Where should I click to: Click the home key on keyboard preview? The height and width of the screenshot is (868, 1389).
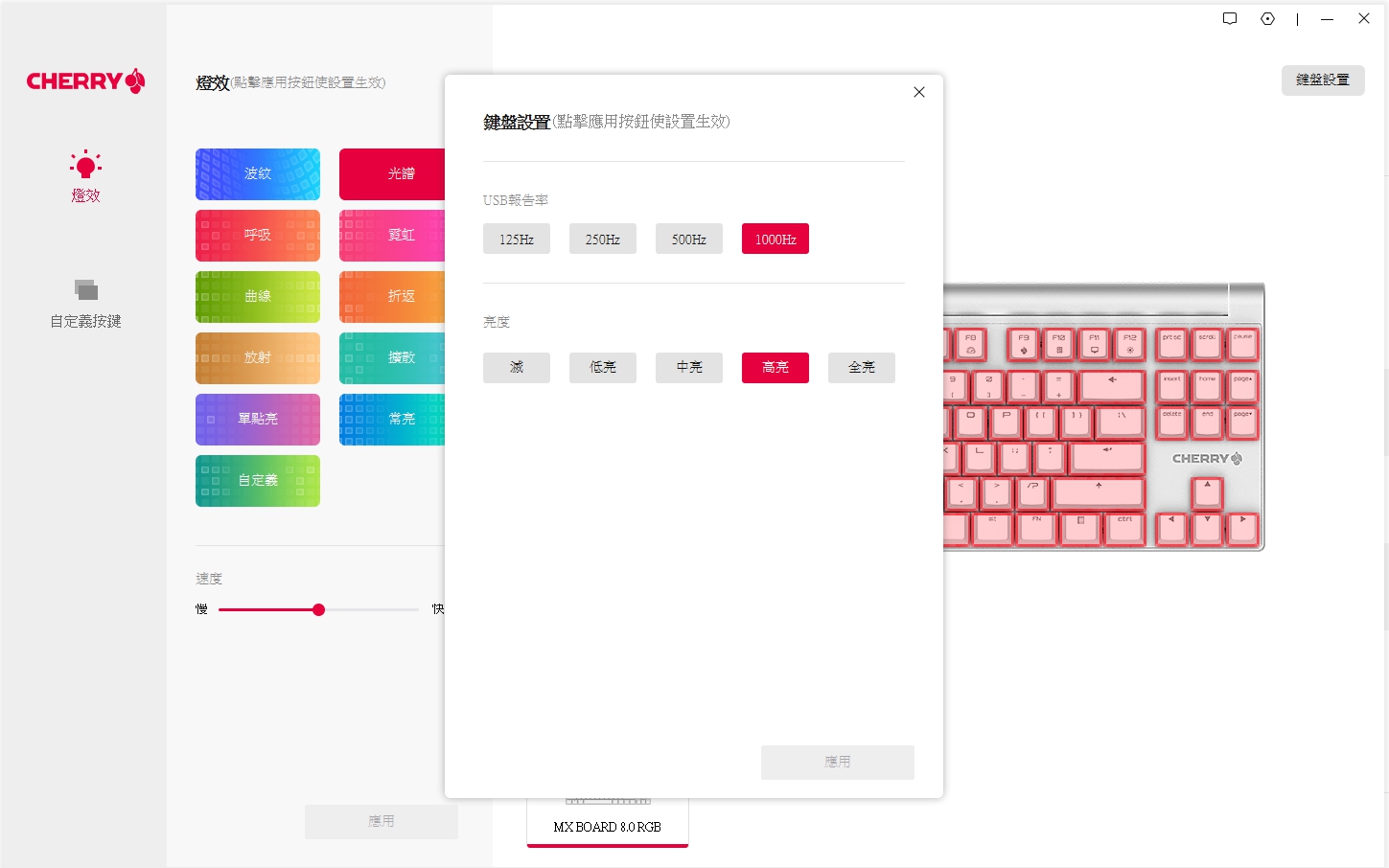point(1207,387)
